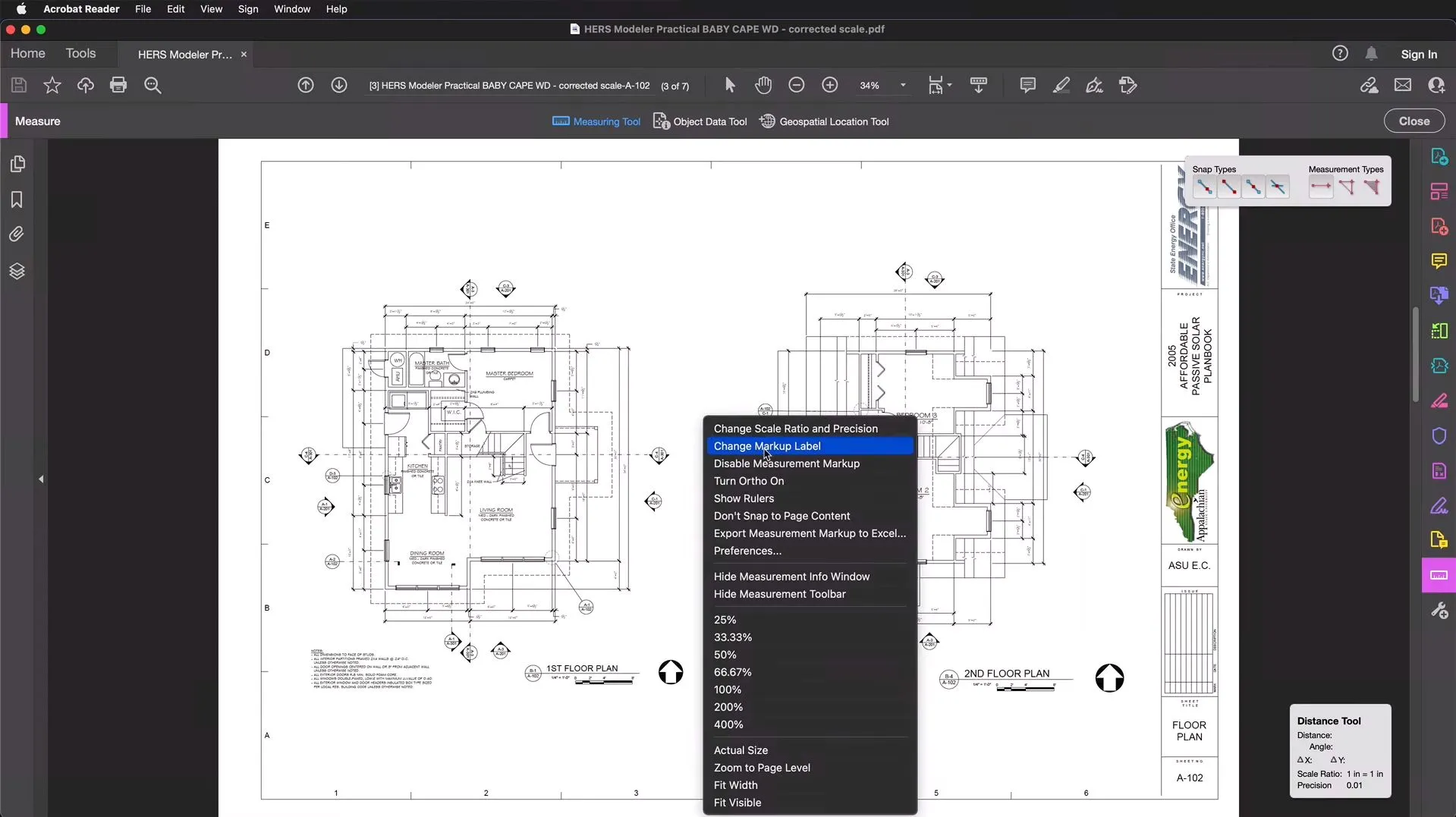
Task: Open the page display options dropdown arrow
Action: 949,85
